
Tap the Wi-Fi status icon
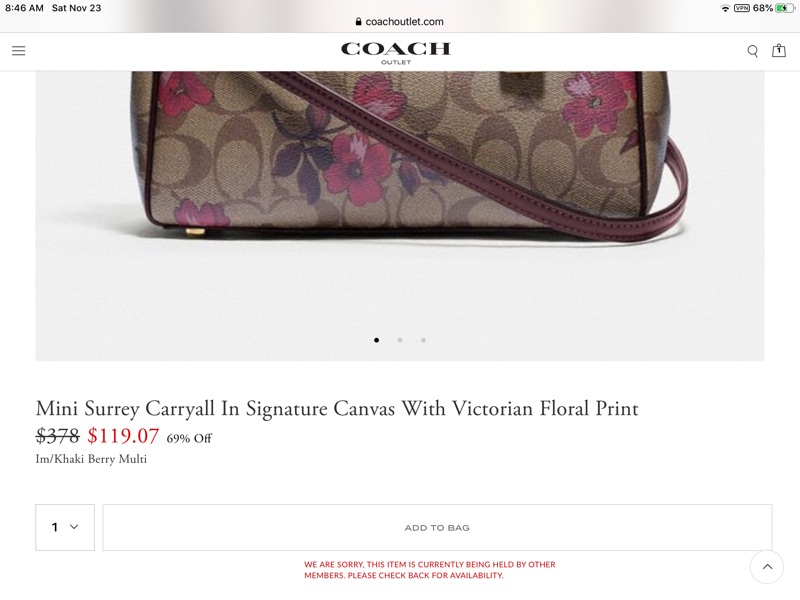pos(725,8)
